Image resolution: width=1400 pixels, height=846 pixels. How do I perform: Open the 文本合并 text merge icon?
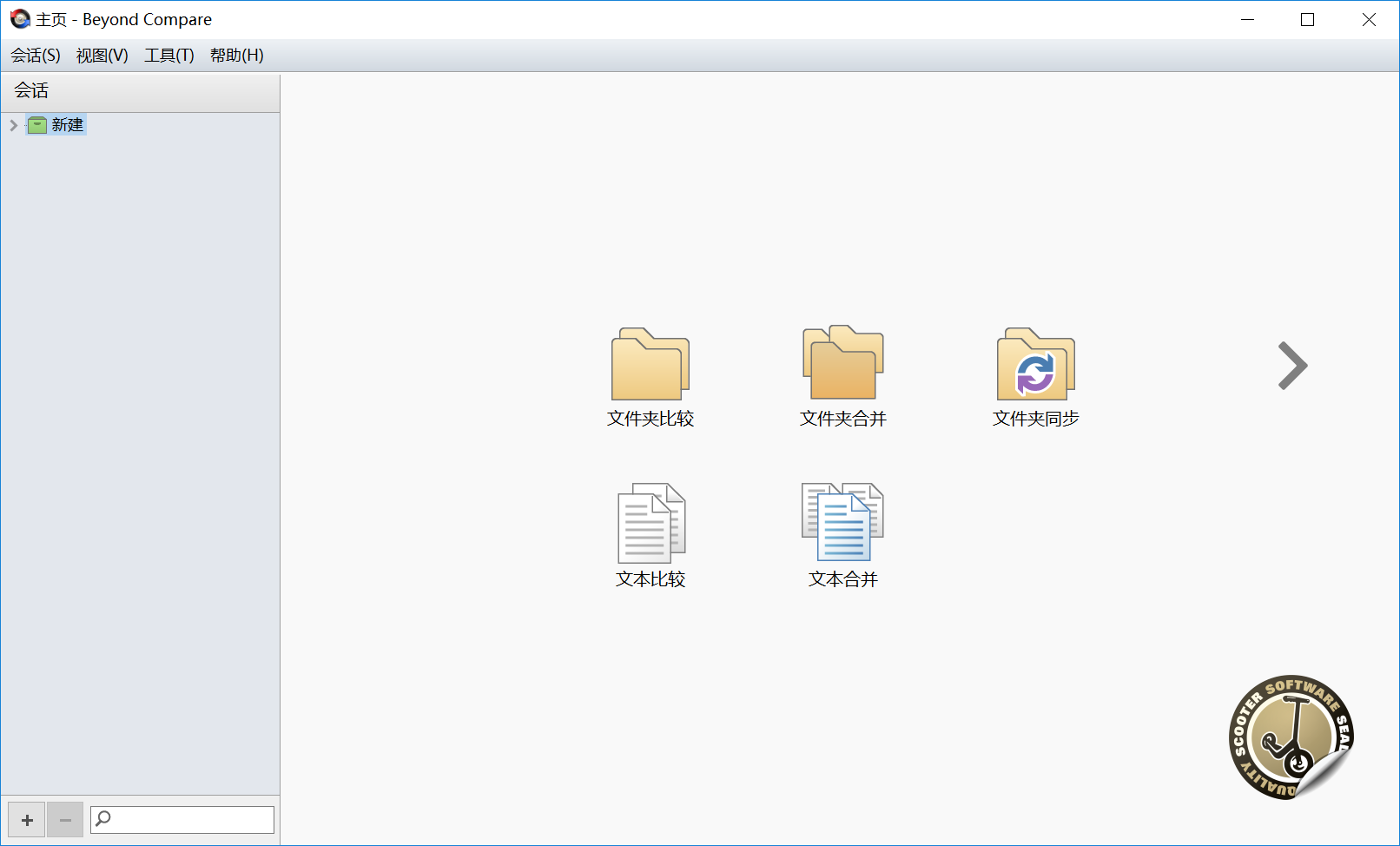[x=842, y=522]
